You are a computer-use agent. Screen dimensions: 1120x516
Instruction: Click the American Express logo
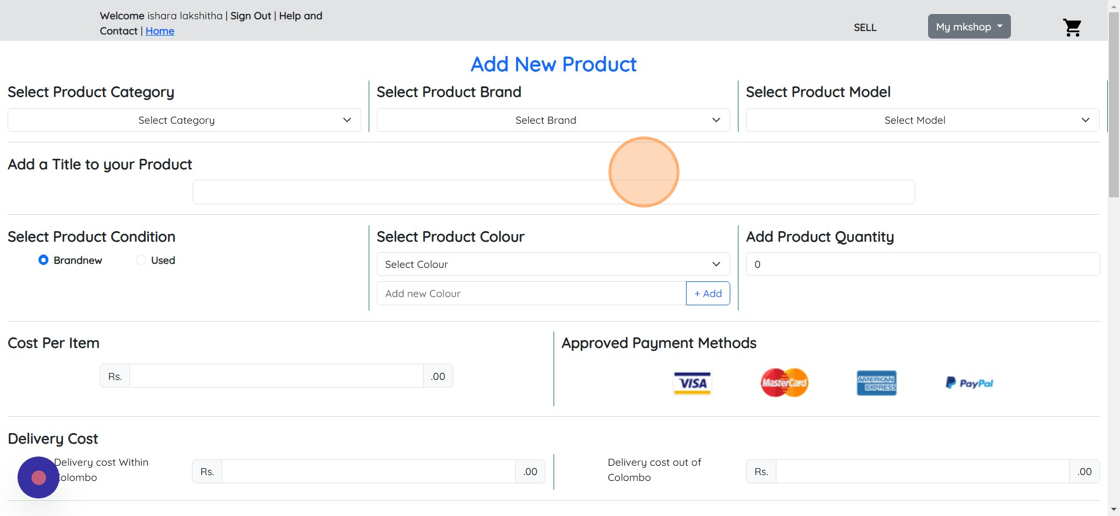876,383
